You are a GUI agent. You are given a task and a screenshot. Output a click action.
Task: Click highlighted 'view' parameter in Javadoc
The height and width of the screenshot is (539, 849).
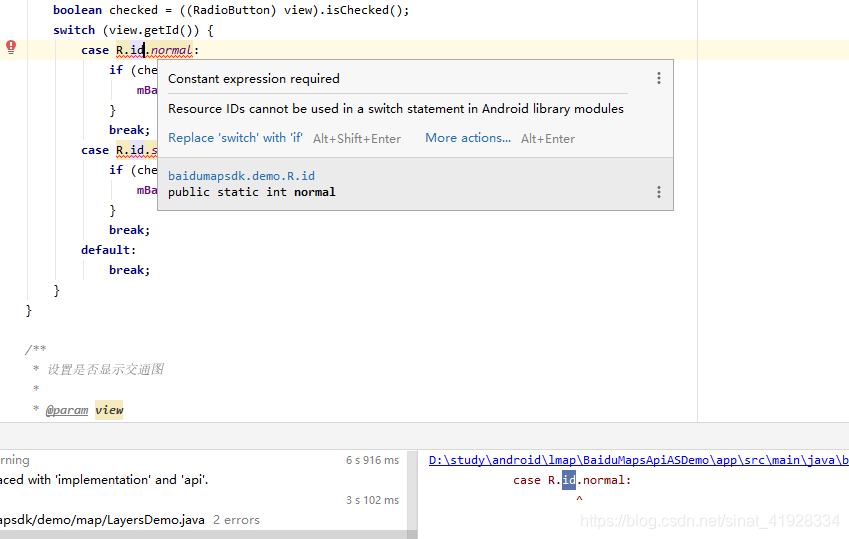(109, 410)
